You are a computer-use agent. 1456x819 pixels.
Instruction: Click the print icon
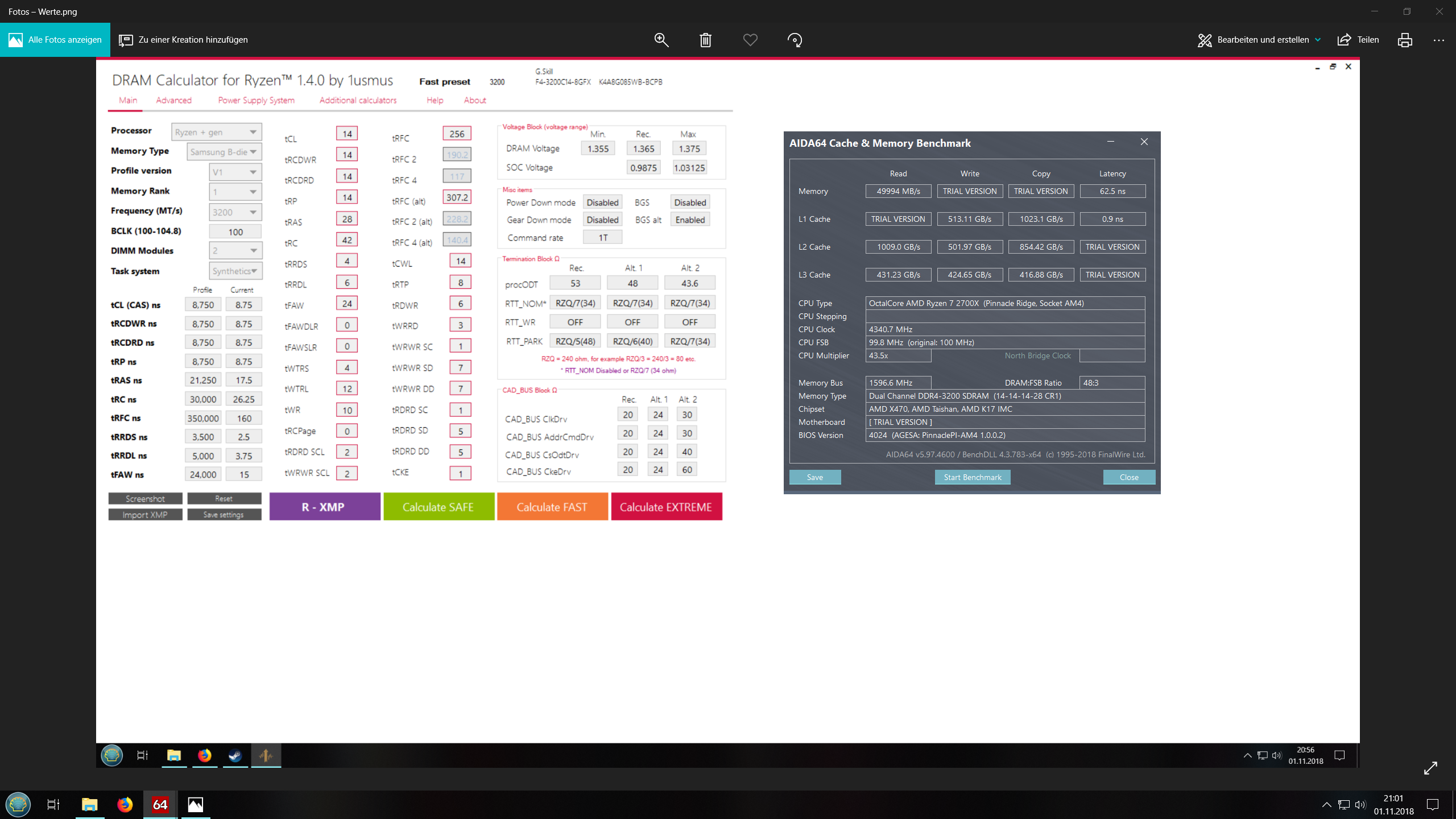point(1405,40)
